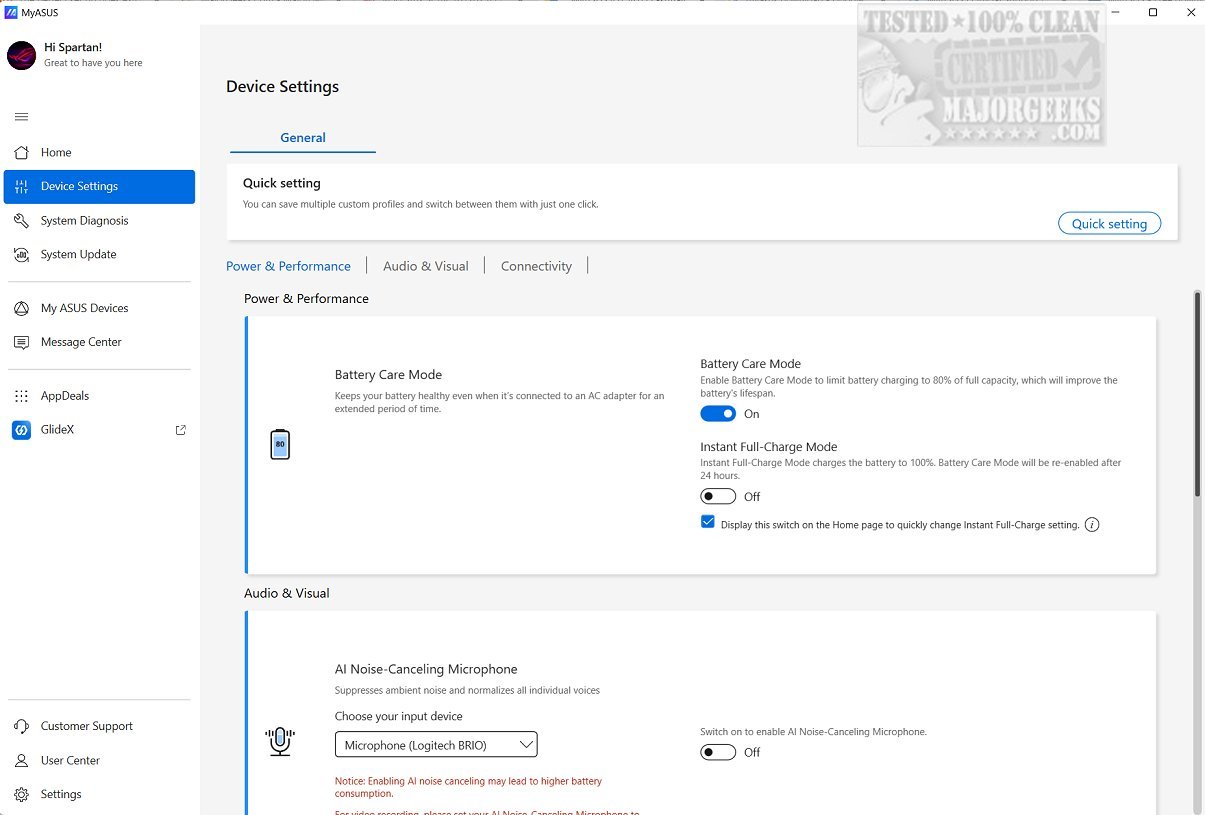The height and width of the screenshot is (815, 1205).
Task: Click the info icon beside Instant Full-Charge checkbox
Action: (1092, 525)
